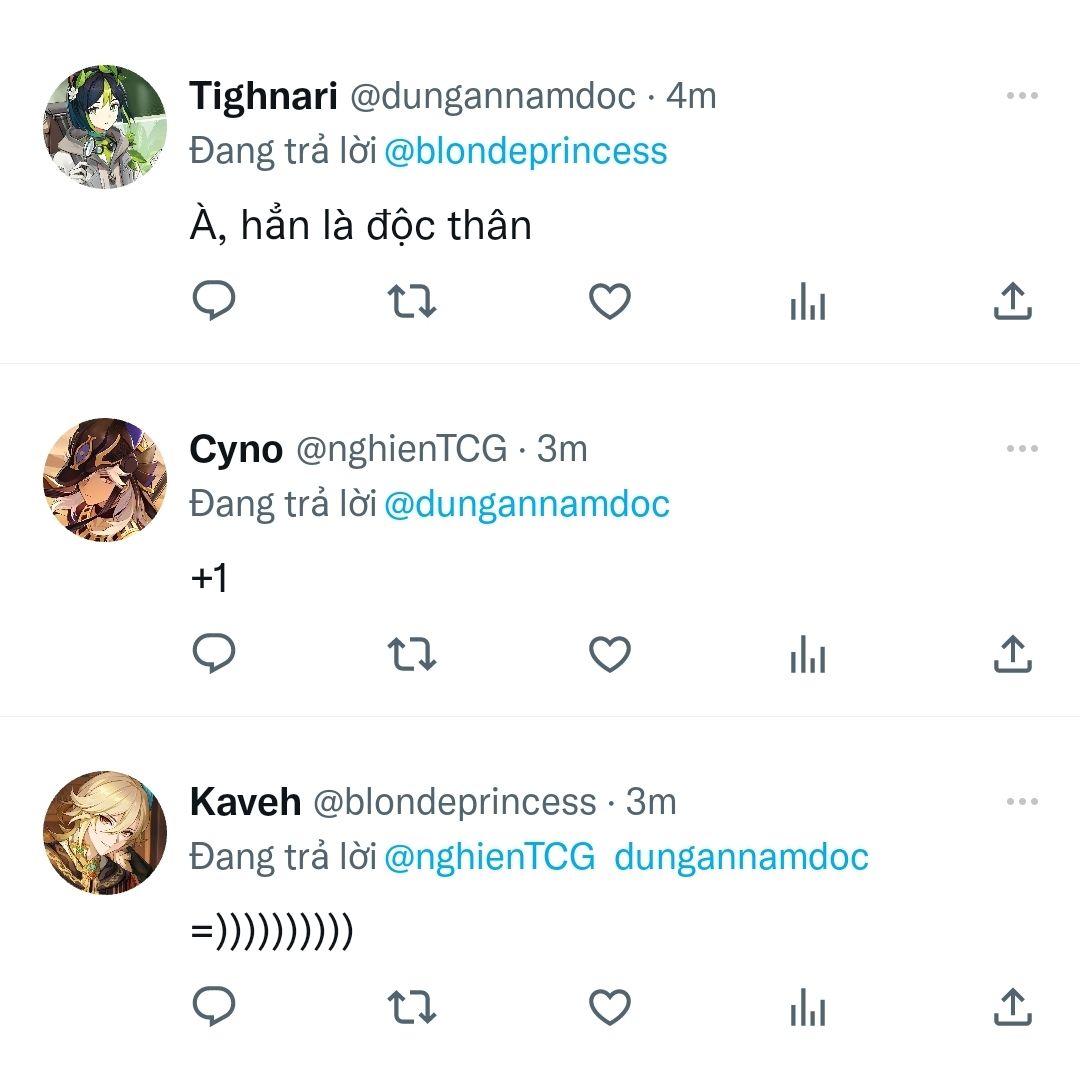
Task: Open @blondeprincess mention link in Tighnari's tweet
Action: click(x=526, y=151)
